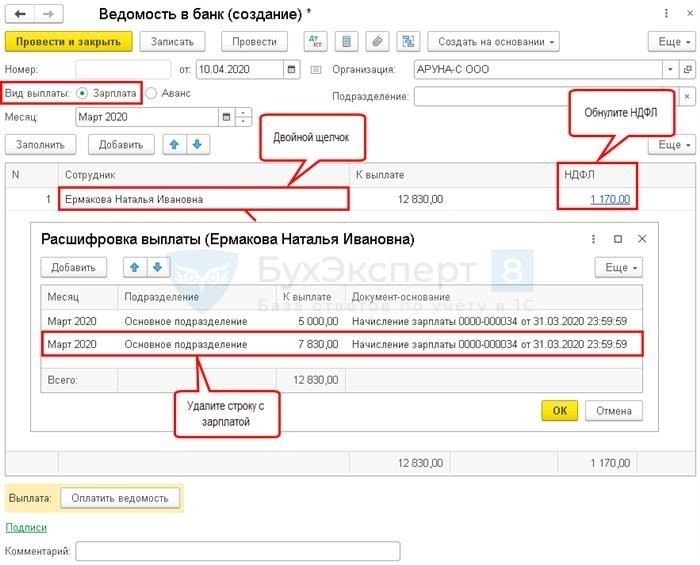The image size is (700, 565).
Task: Select Аванс payment type
Action: click(x=151, y=93)
